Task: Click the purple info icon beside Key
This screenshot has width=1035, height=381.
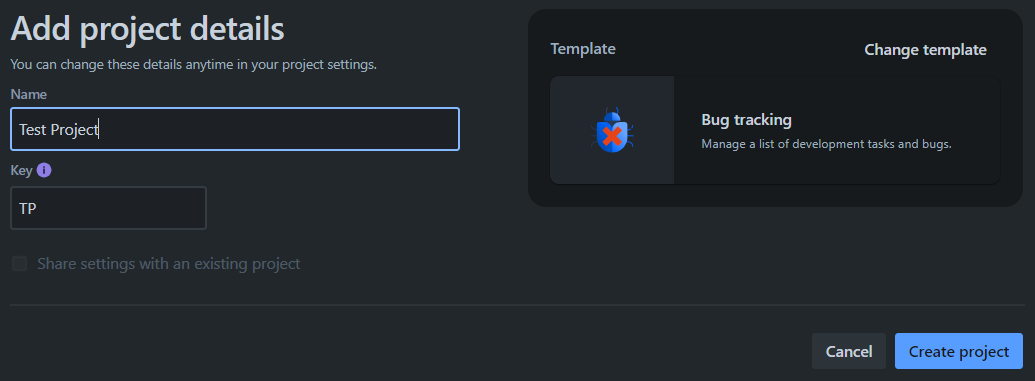Action: pos(44,170)
